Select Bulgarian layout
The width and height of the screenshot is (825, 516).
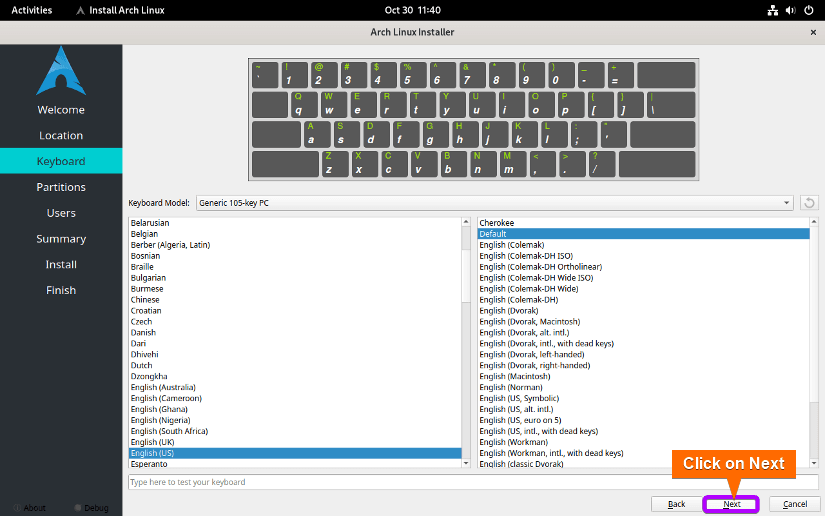pos(295,278)
